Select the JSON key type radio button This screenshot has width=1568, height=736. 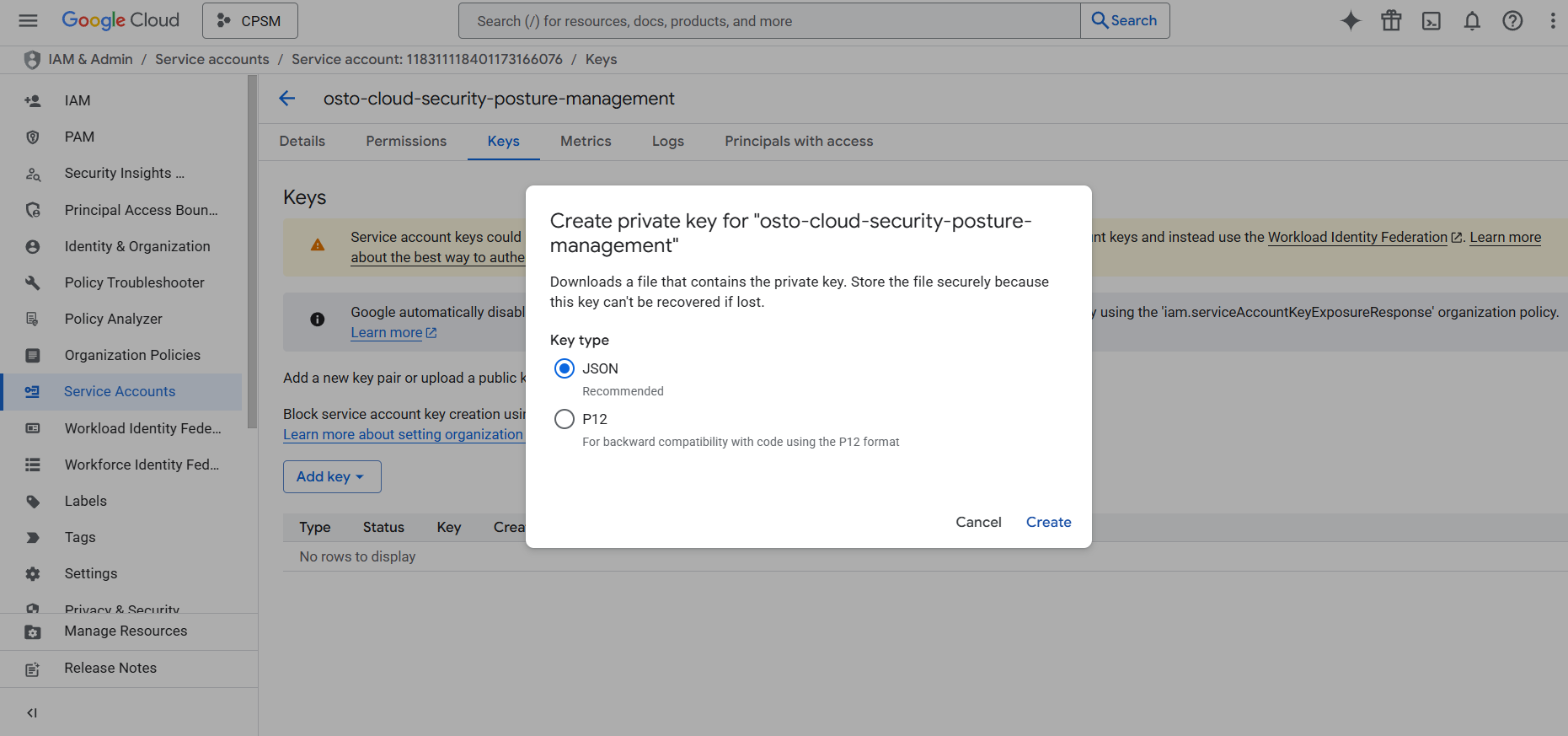[x=565, y=368]
